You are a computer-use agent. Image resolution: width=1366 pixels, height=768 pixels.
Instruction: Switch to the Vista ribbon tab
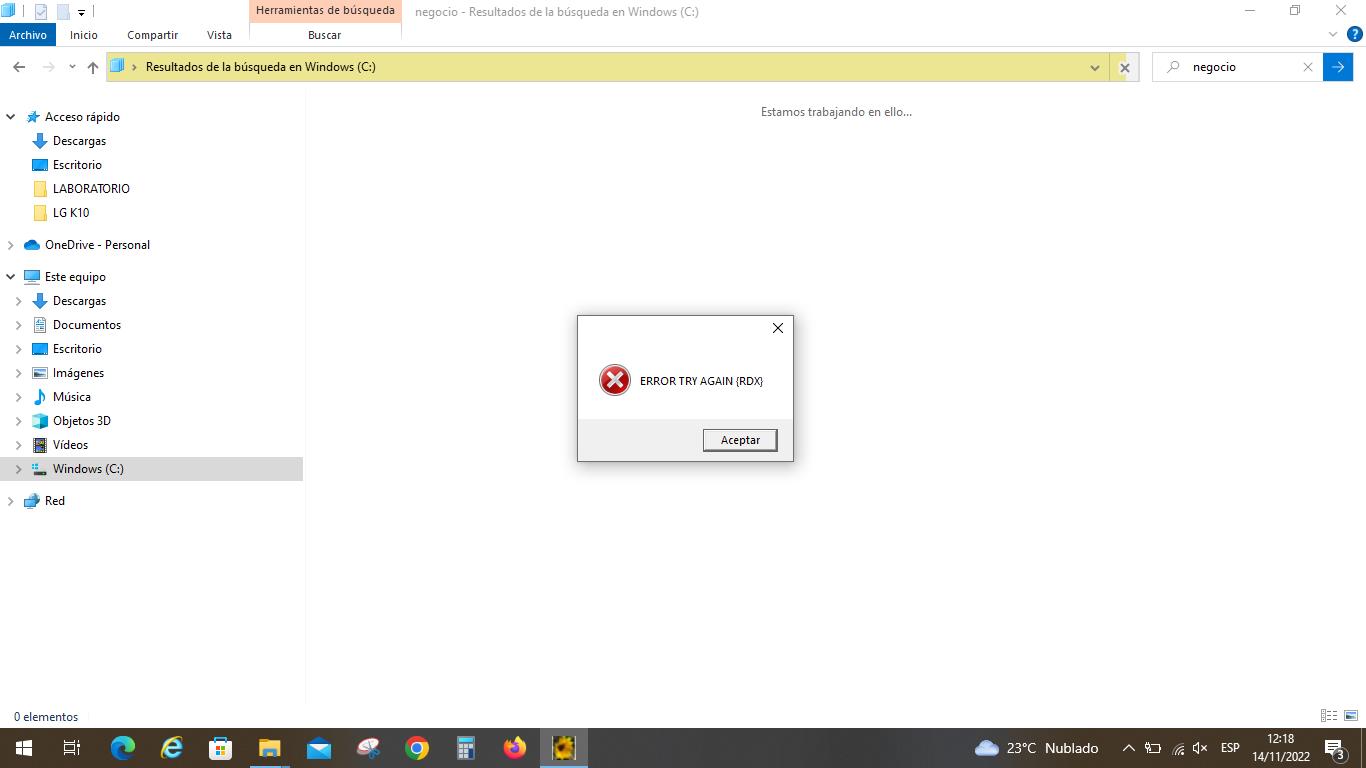pyautogui.click(x=219, y=35)
